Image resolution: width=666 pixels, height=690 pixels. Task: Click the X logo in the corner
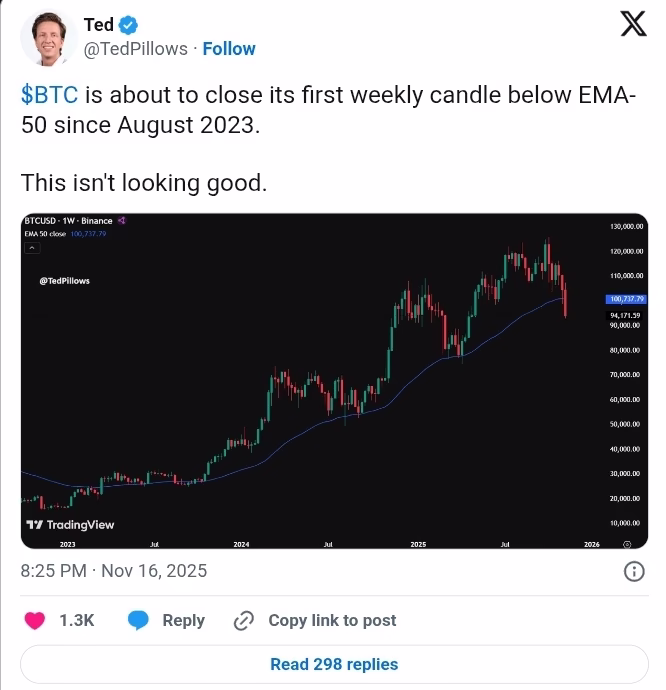tap(633, 24)
